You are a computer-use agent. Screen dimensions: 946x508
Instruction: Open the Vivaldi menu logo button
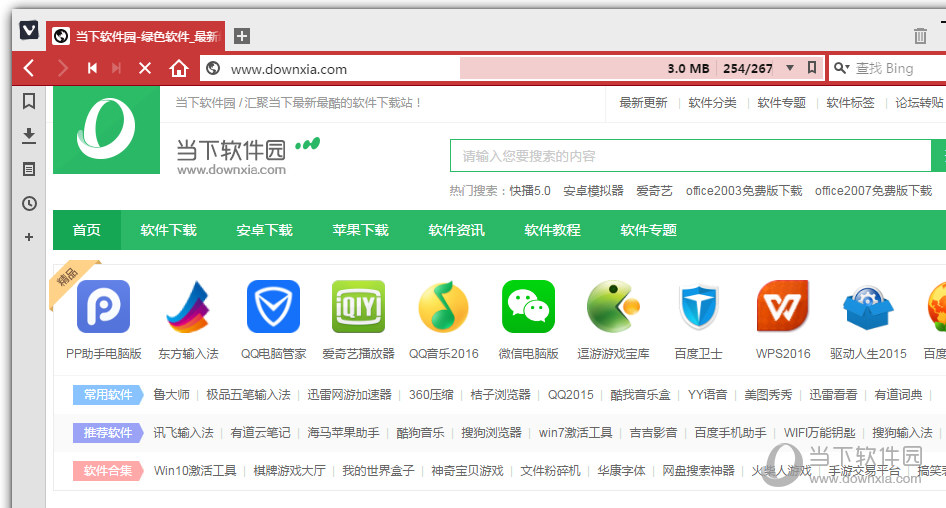click(x=29, y=30)
